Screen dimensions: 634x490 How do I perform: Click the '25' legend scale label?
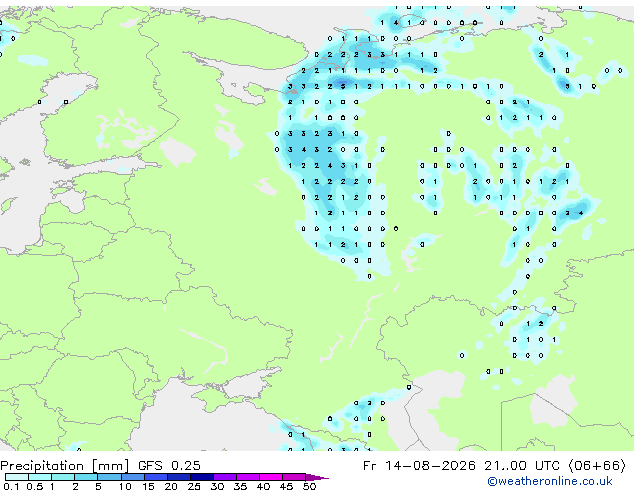coord(194,486)
